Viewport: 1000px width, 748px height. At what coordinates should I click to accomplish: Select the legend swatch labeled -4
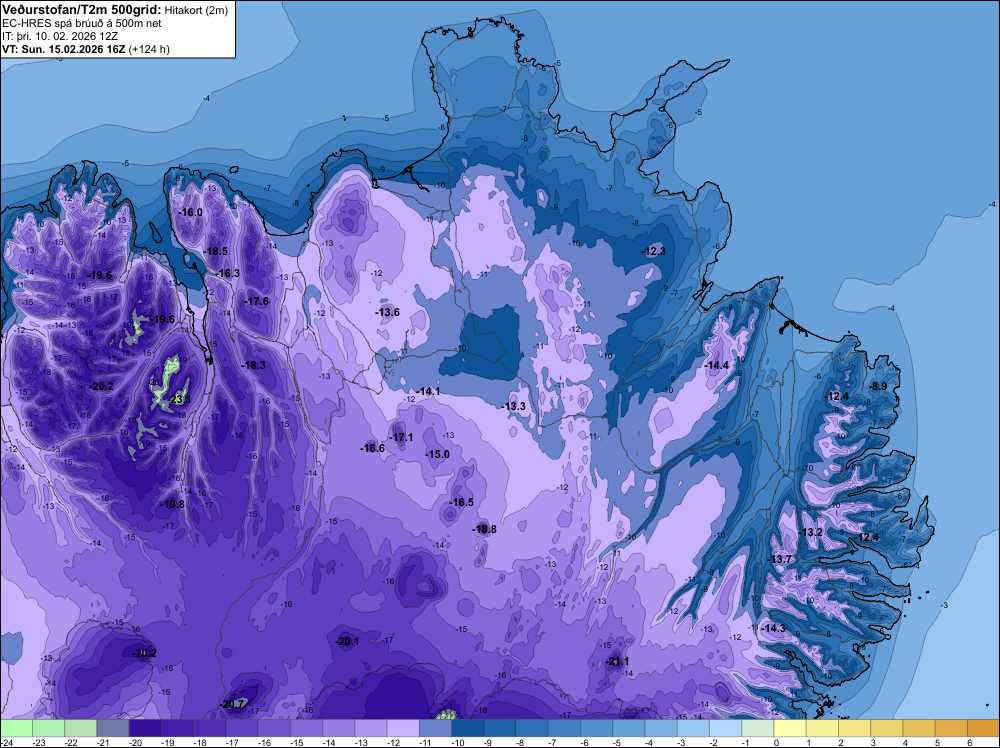[661, 728]
